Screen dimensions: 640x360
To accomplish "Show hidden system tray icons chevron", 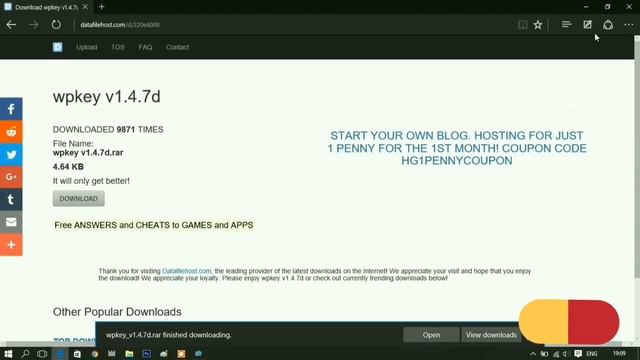I will point(533,354).
